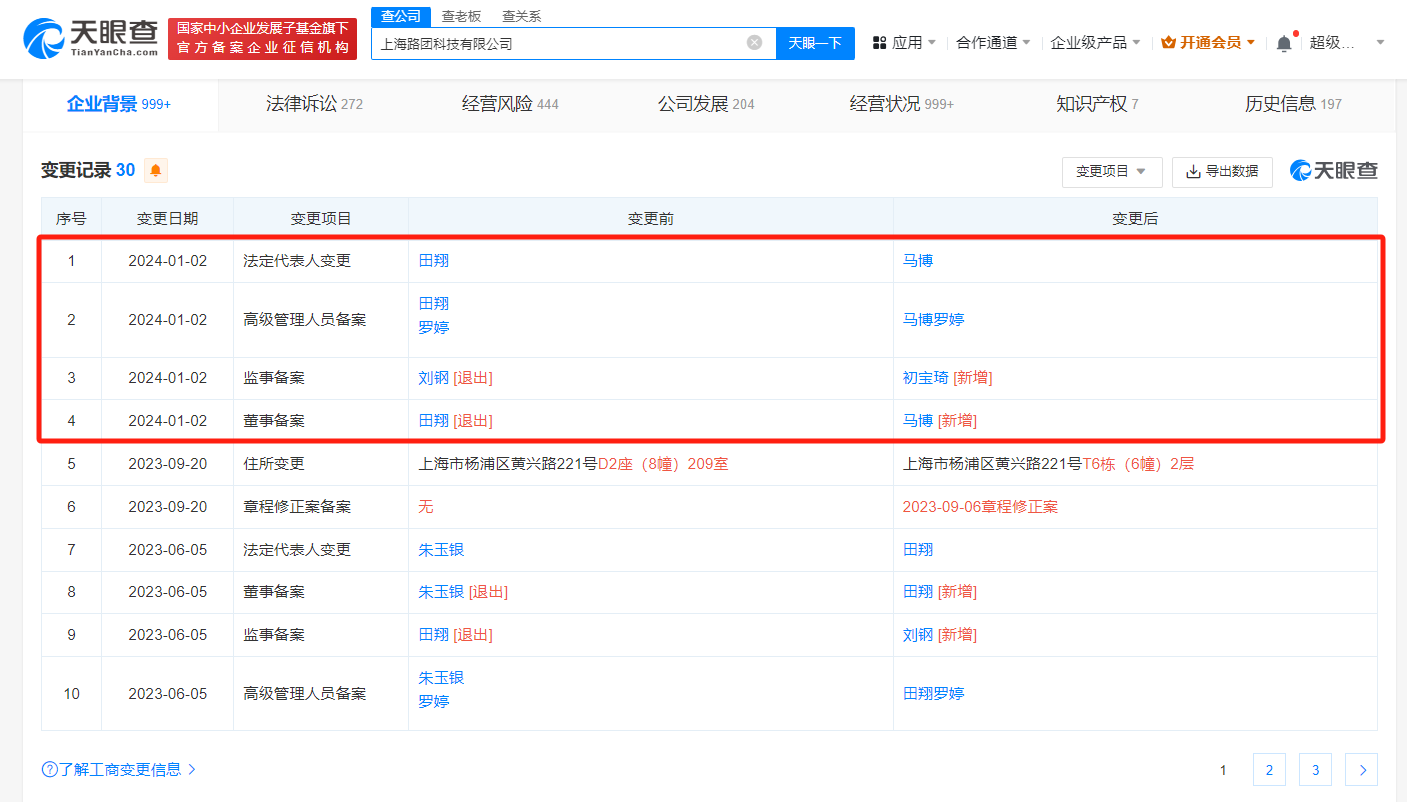Open the 变更项目 filter dropdown
Screen dimensions: 1407x802
1111,172
